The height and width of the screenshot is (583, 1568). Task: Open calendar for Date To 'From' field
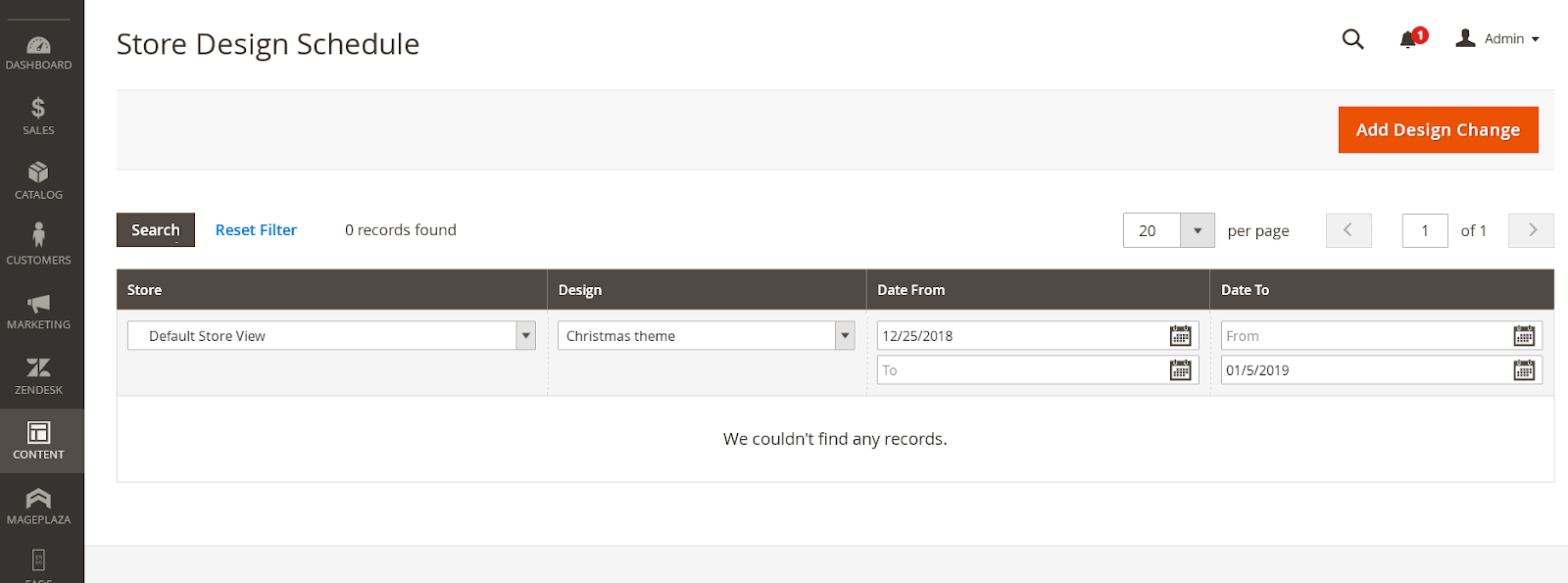point(1524,336)
